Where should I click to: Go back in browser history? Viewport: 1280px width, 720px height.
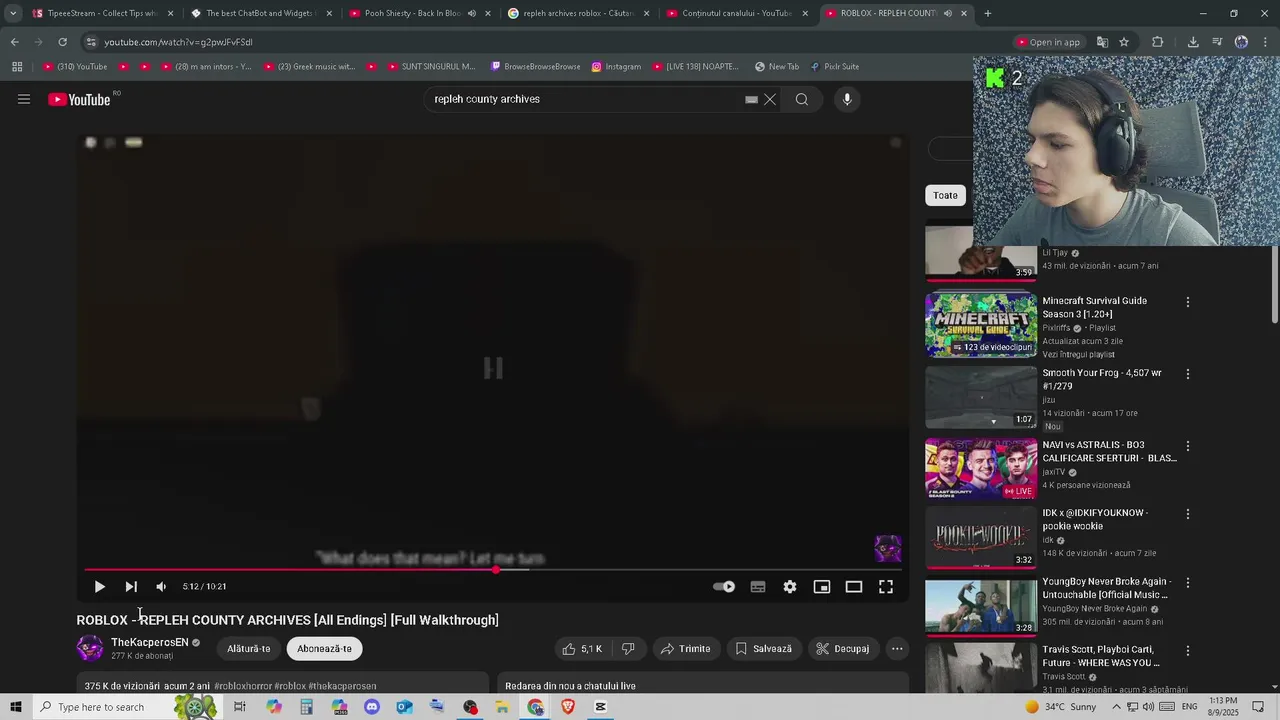(14, 42)
